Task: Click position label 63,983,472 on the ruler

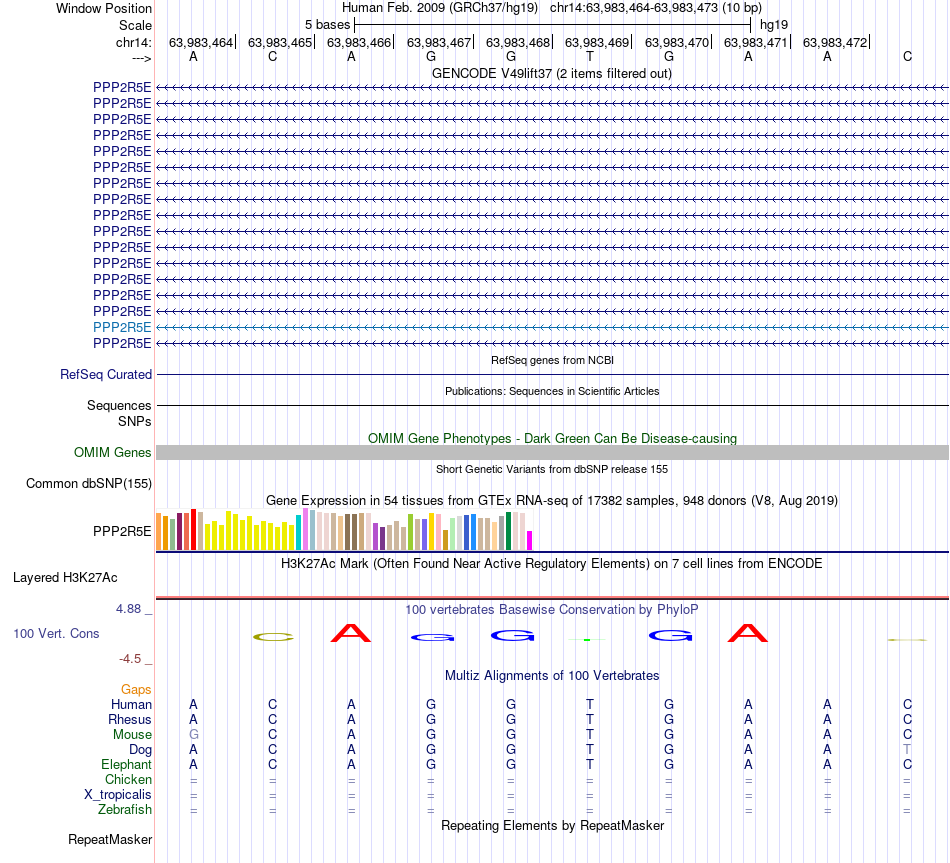Action: 835,42
